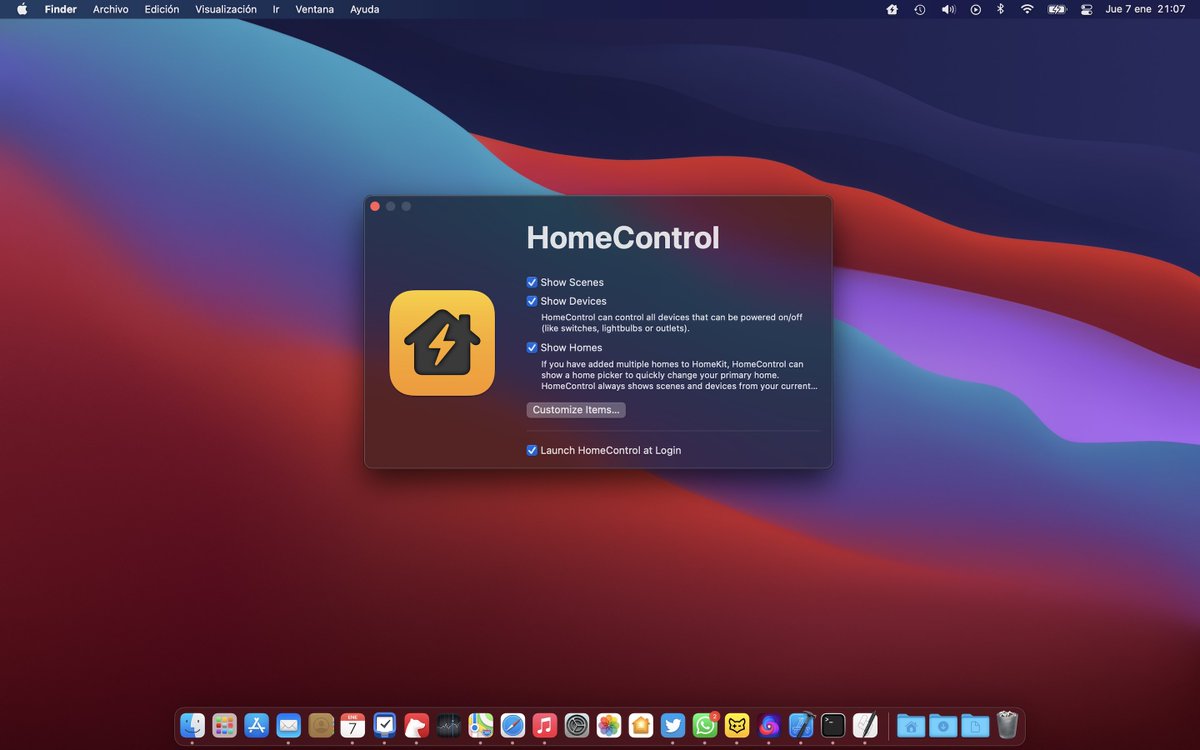Open the Now Playing menu bar icon
Viewport: 1200px width, 750px height.
[x=976, y=9]
